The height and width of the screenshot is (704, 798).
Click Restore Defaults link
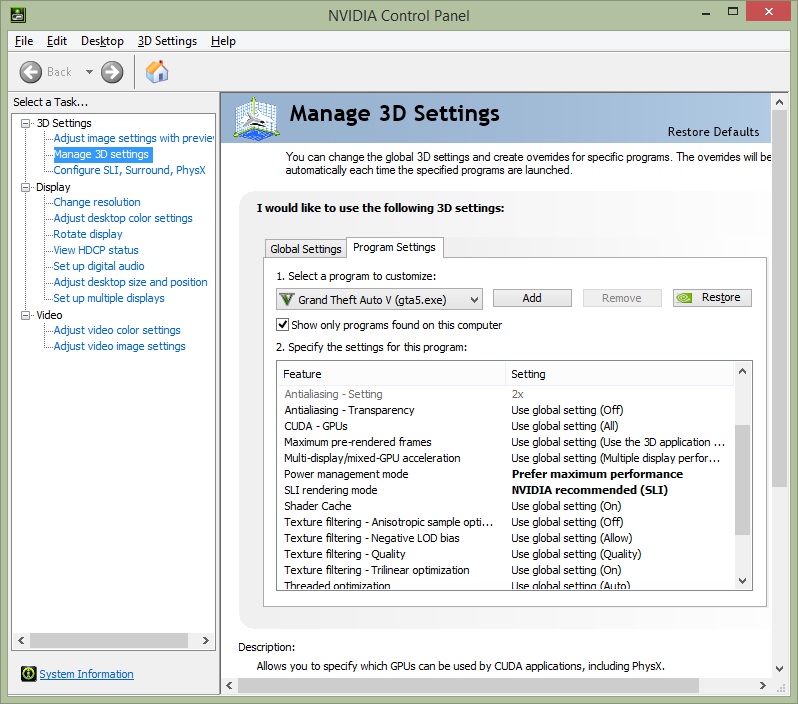713,132
